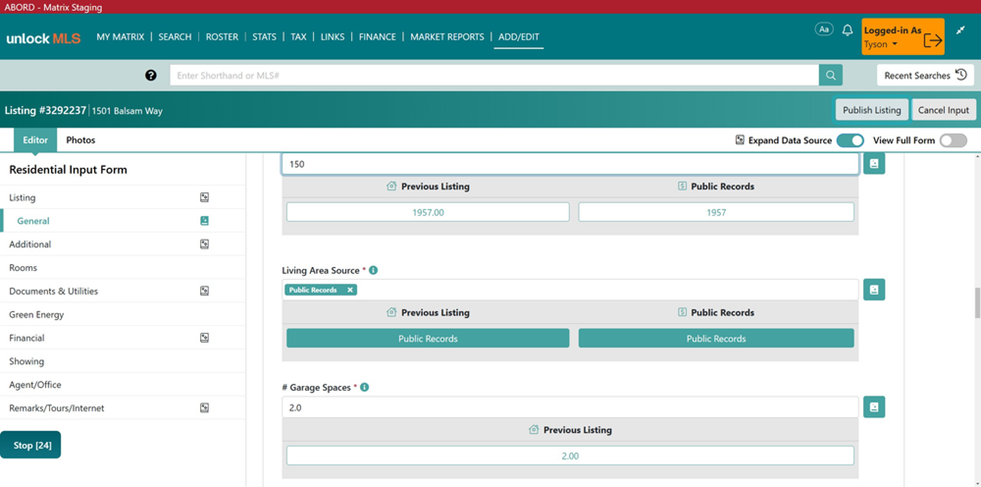Screen dimensions: 981x487
Task: Click the icon beside General section
Action: (204, 221)
